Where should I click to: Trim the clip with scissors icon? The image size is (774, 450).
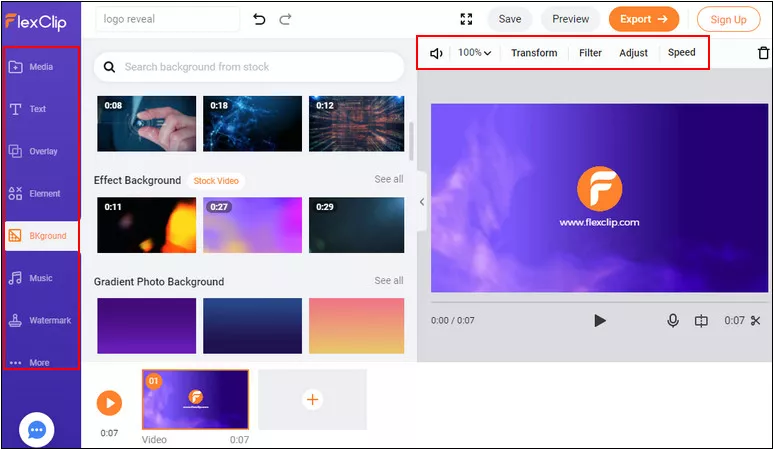coord(755,321)
